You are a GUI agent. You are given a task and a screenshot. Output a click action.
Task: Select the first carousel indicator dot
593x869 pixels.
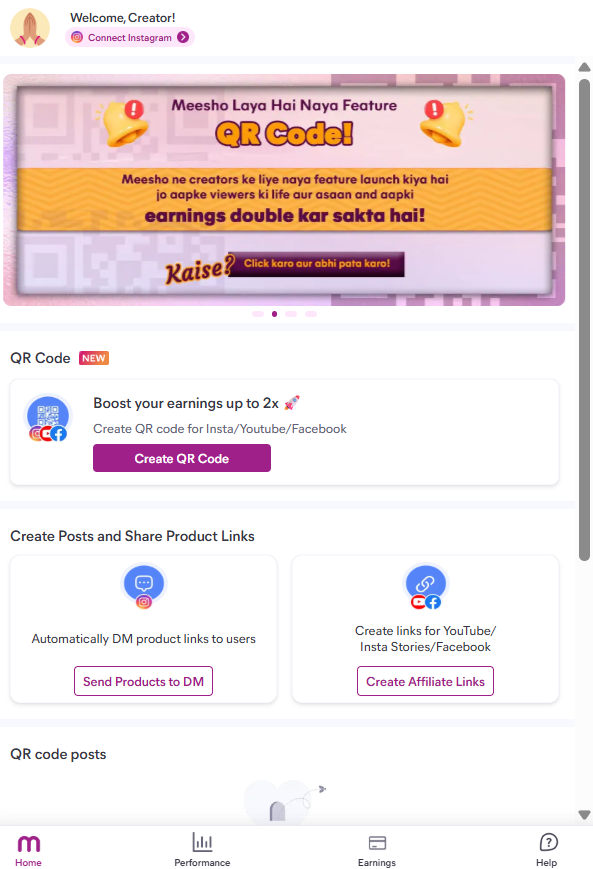click(x=258, y=314)
